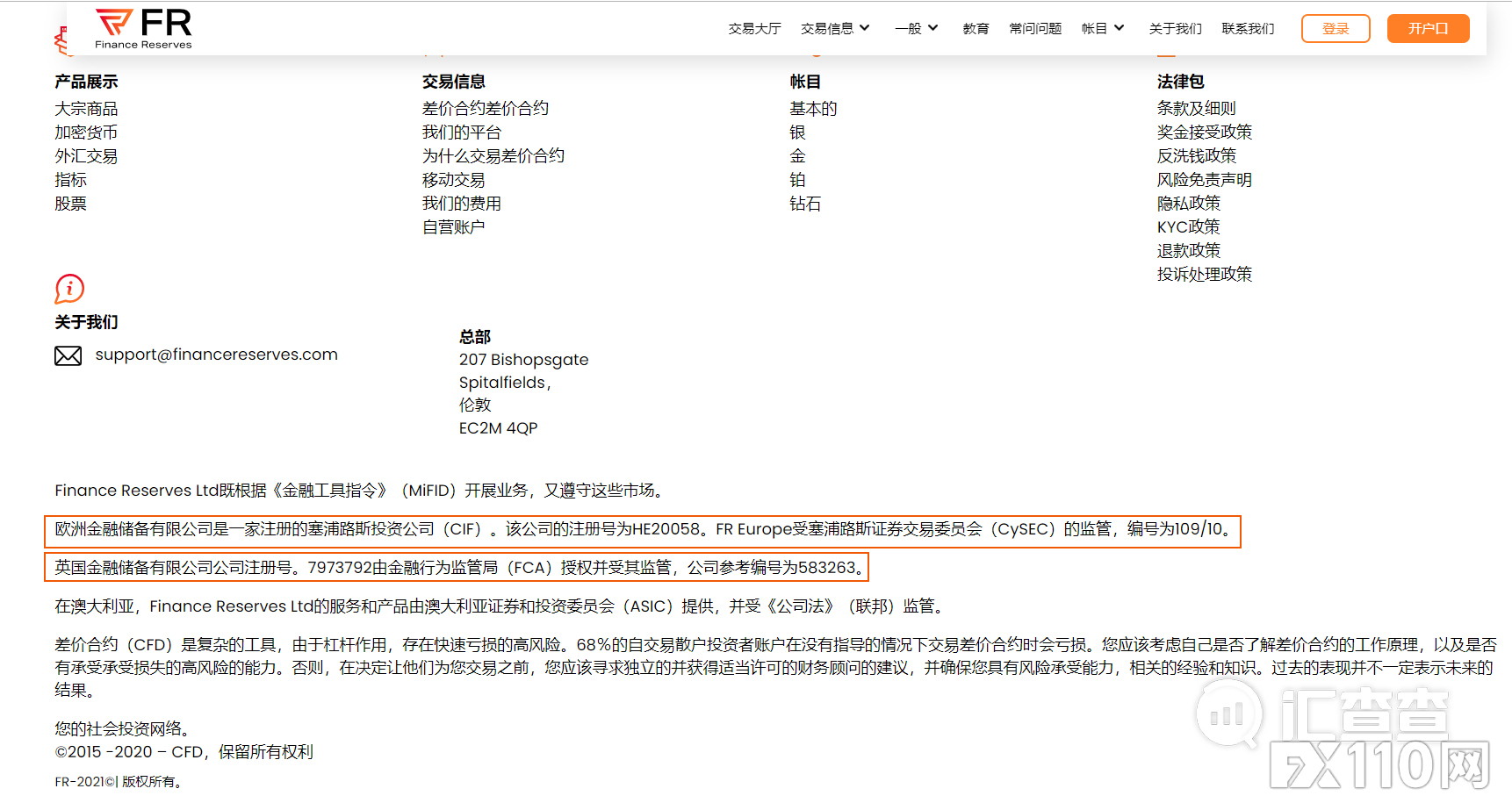
Task: Open the 大宗商品 link
Action: (86, 109)
